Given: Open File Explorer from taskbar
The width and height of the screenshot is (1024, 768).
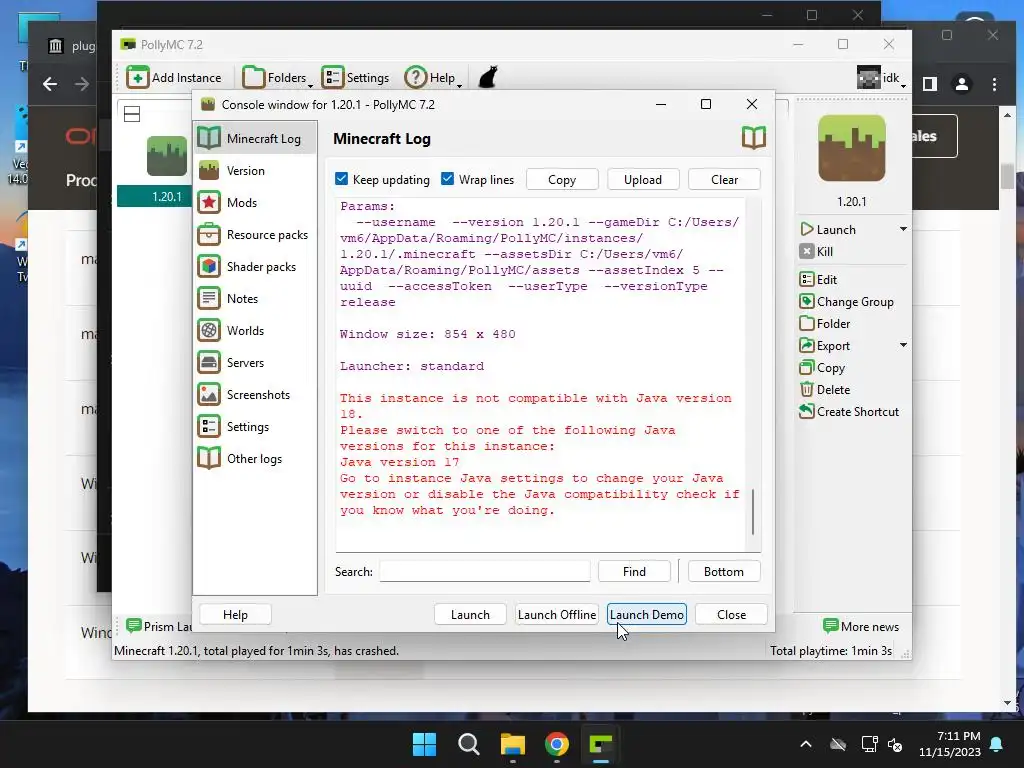Looking at the screenshot, I should coord(513,744).
